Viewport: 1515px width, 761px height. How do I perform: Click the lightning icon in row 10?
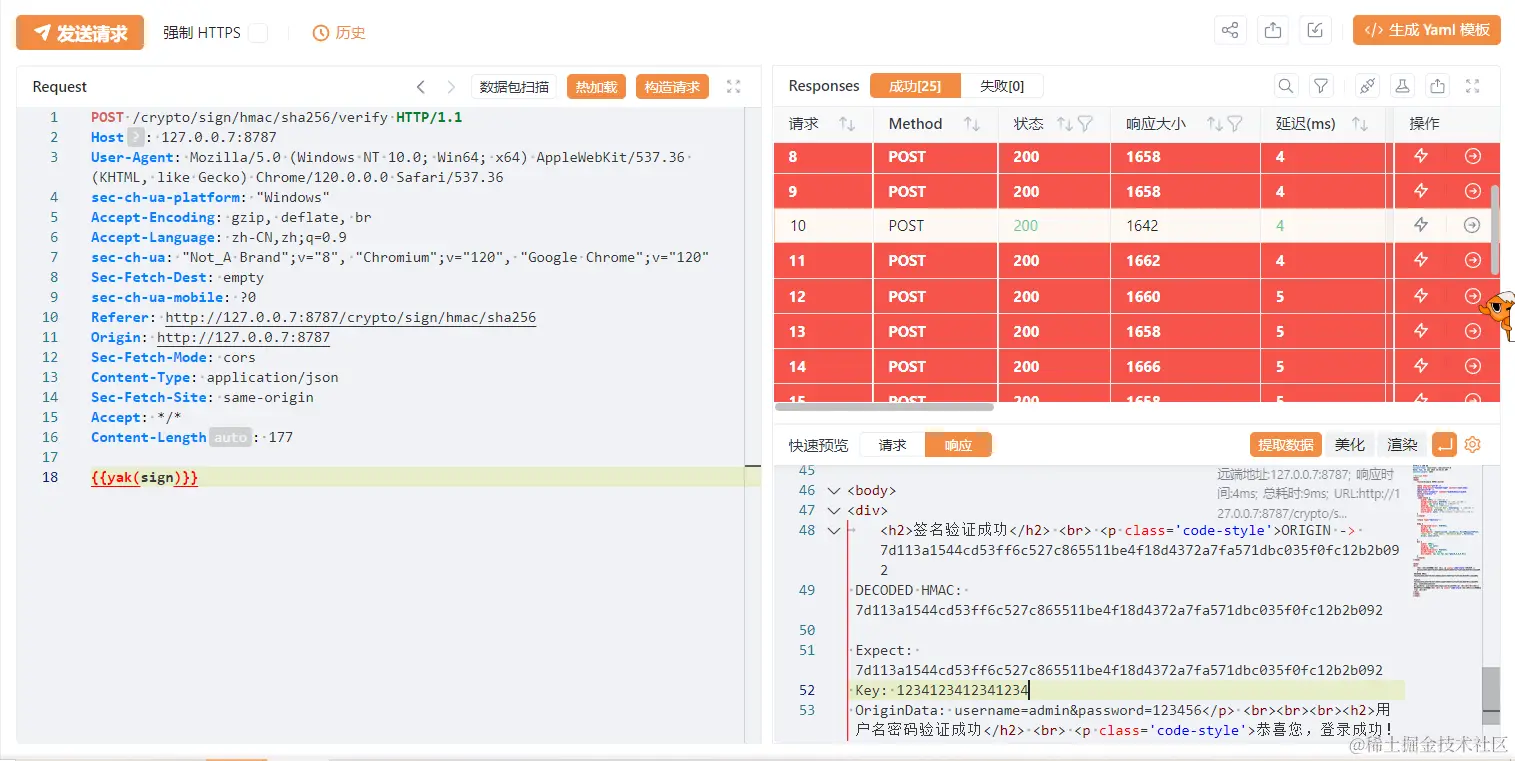[1421, 225]
